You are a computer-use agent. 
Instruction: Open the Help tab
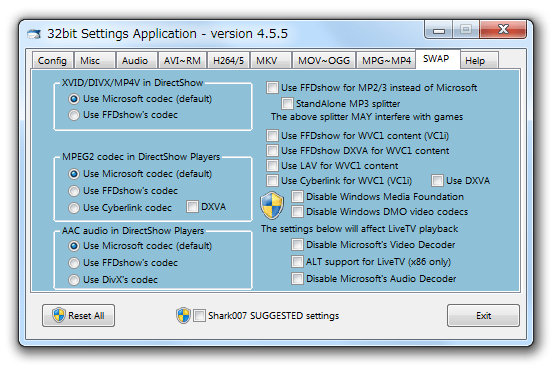tap(480, 61)
